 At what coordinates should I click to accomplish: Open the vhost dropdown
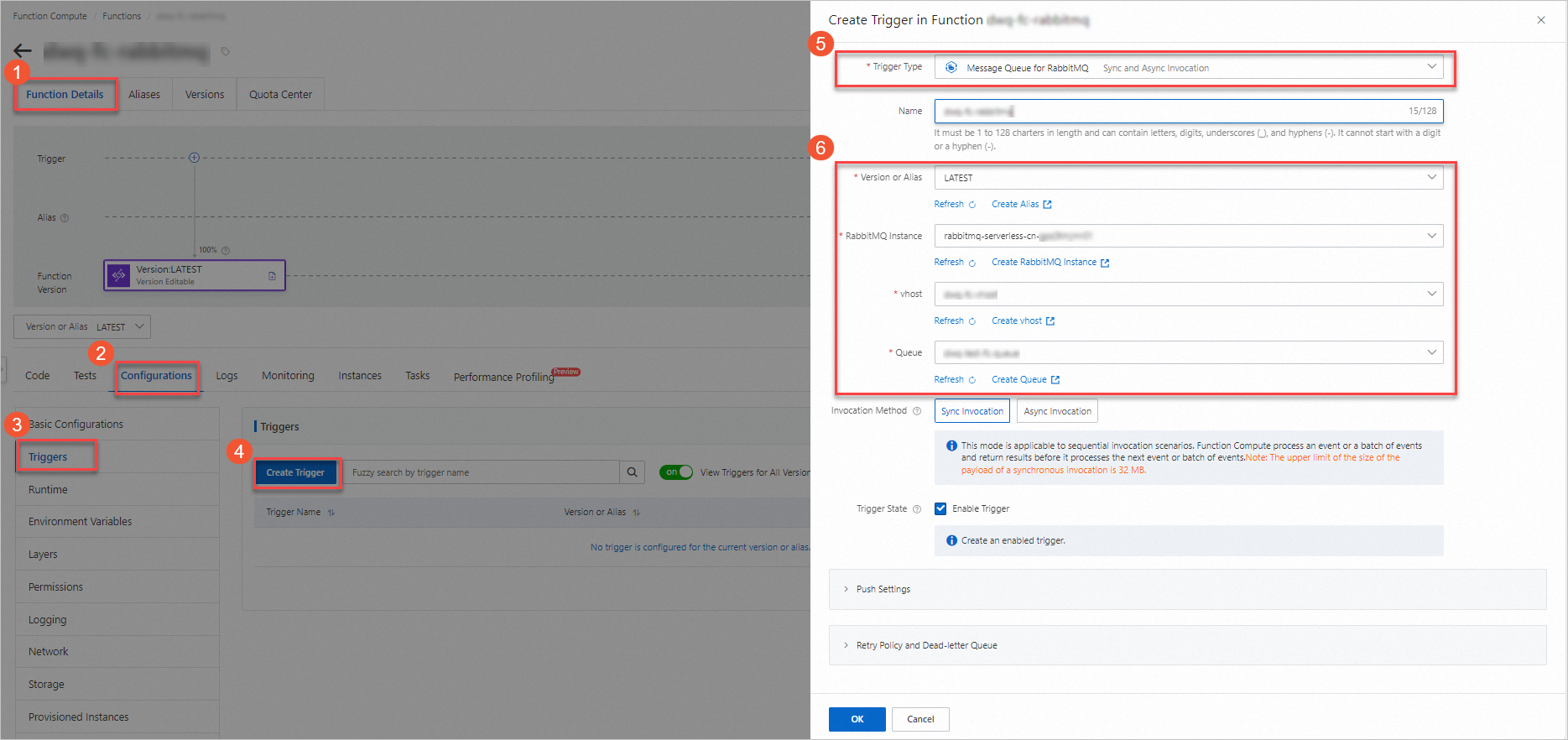1189,294
